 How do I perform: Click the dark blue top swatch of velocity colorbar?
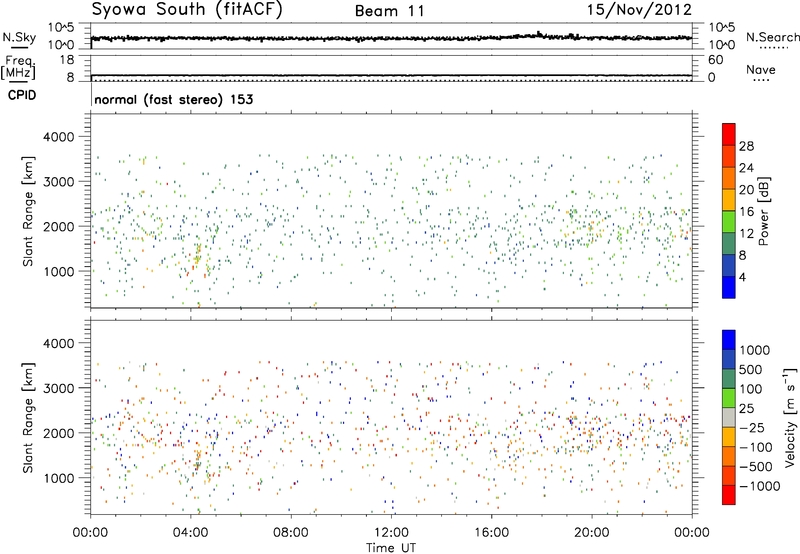tap(729, 340)
